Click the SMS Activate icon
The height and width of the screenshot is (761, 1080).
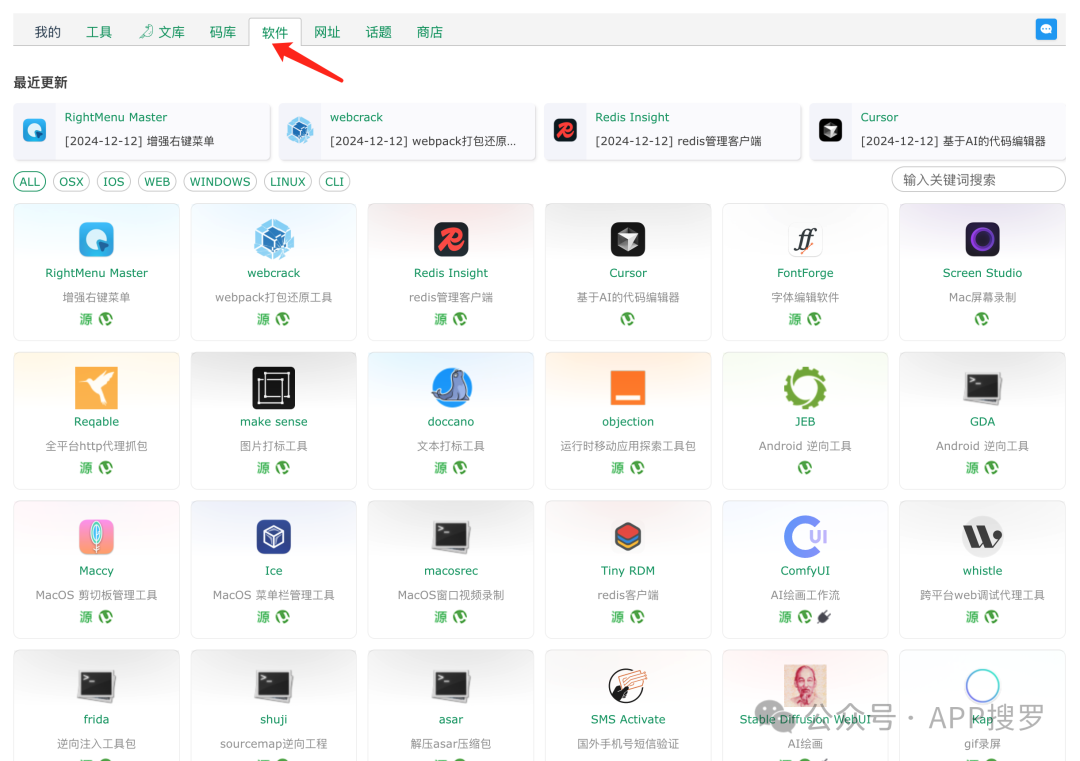tap(628, 685)
